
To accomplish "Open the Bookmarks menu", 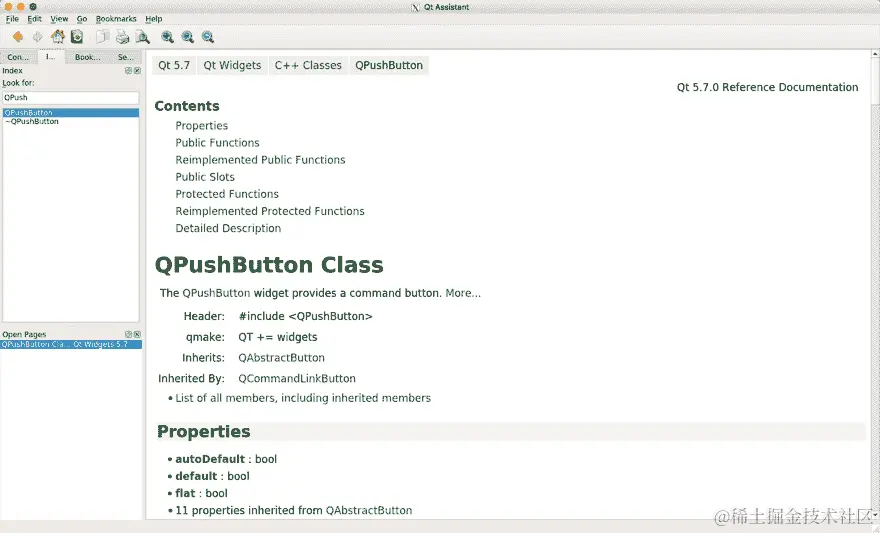I will [x=116, y=19].
